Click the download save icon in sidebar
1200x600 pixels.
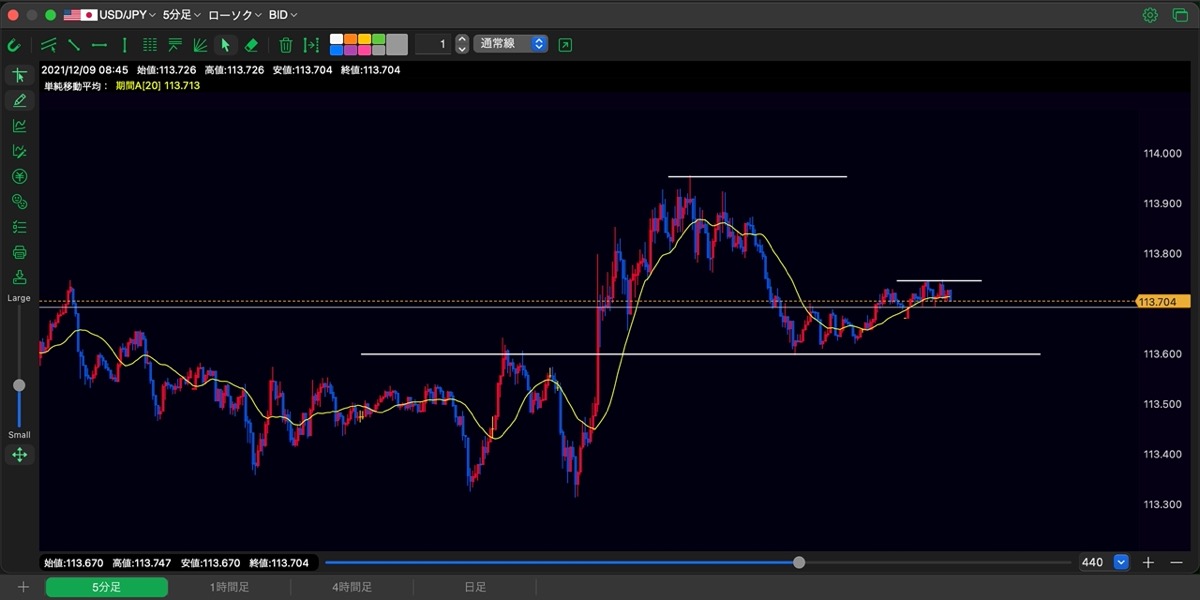19,277
